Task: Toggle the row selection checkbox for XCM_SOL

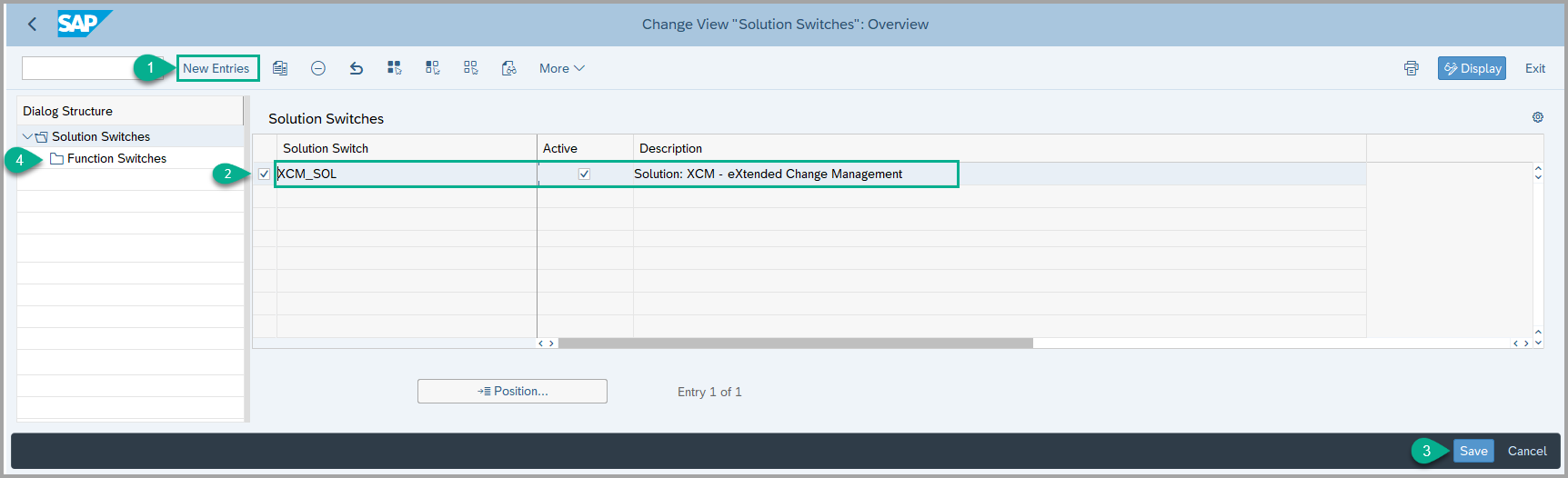Action: tap(264, 174)
